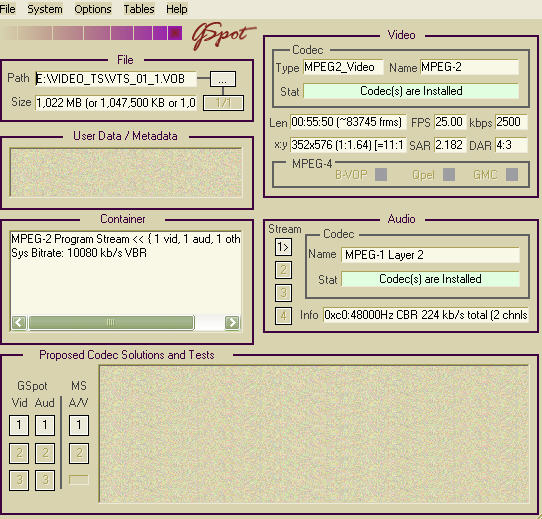This screenshot has height=519, width=542.
Task: Click the container horizontal scrollbar thumb
Action: [x=111, y=322]
